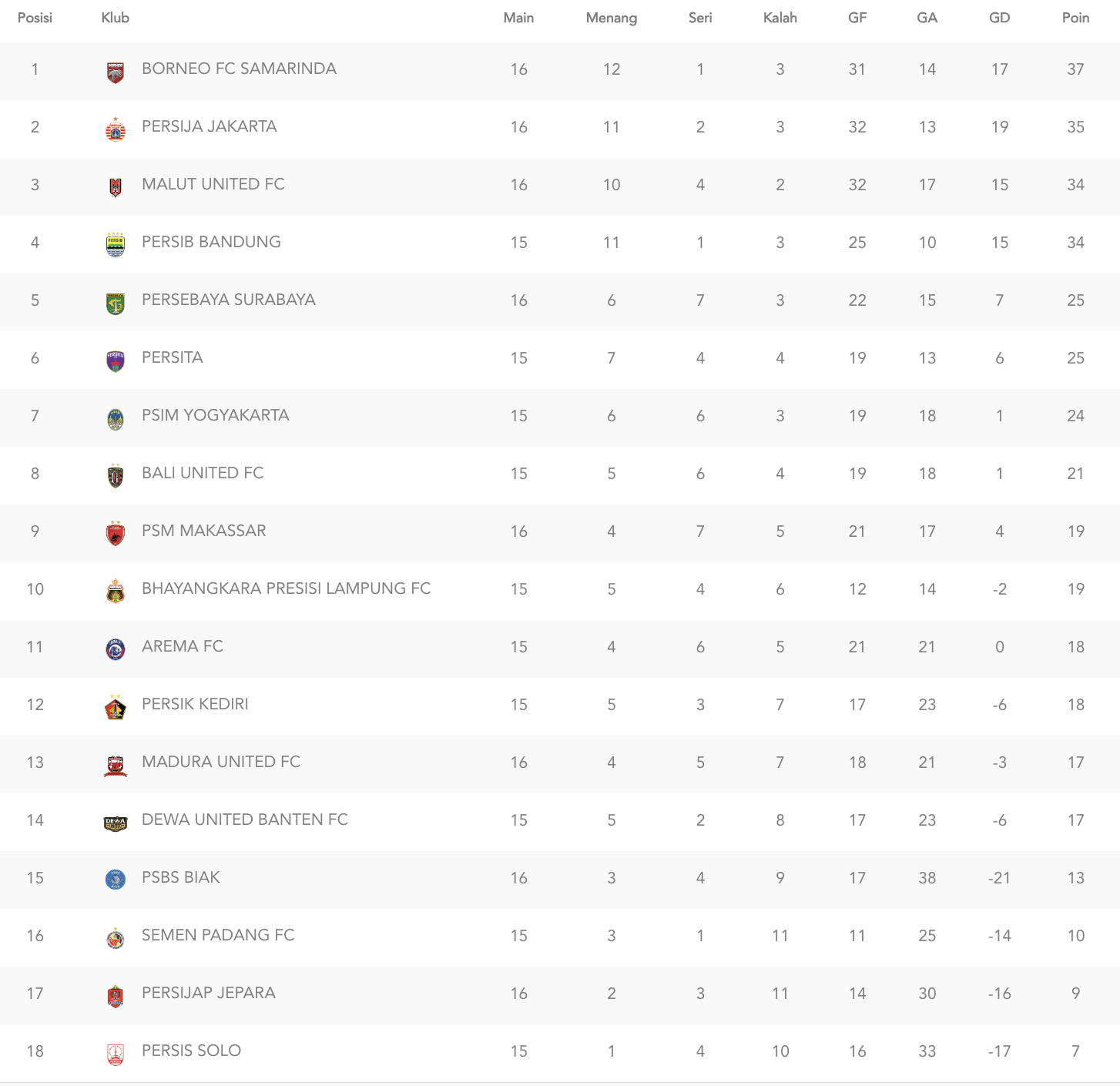Viewport: 1120px width, 1086px height.
Task: Open the Bali United FC club link
Action: coord(203,473)
